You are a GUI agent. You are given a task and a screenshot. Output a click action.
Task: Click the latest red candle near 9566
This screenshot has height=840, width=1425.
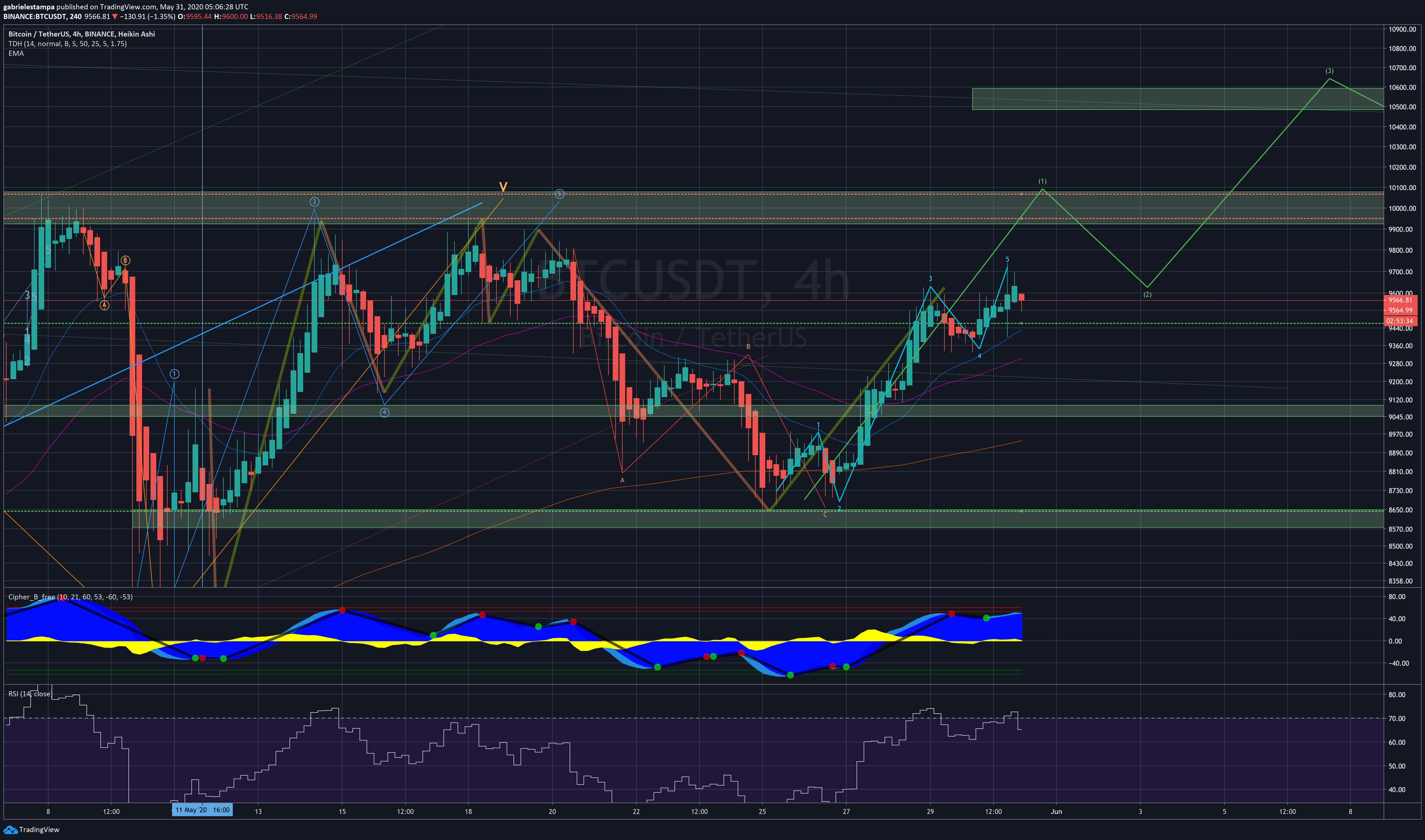[1021, 297]
